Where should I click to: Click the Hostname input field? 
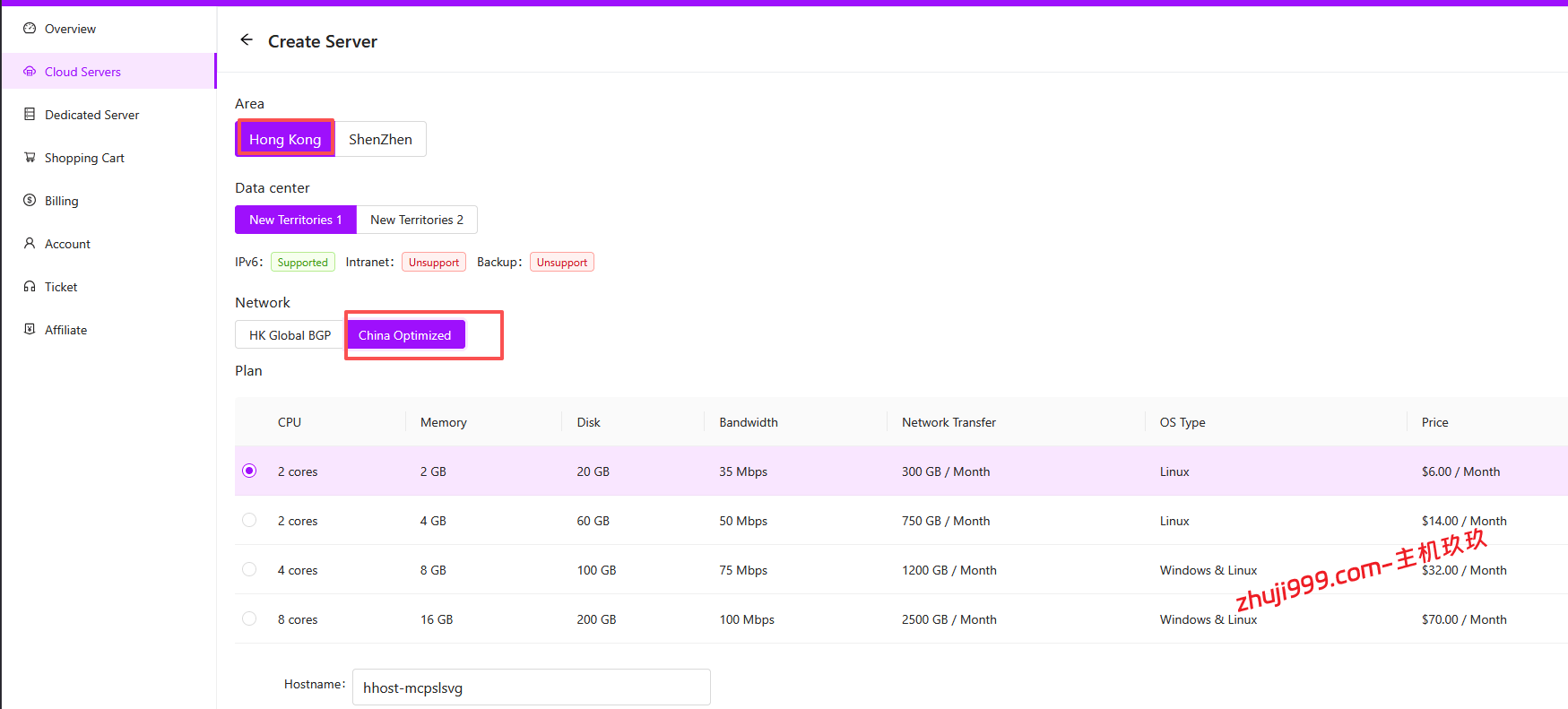tap(531, 687)
